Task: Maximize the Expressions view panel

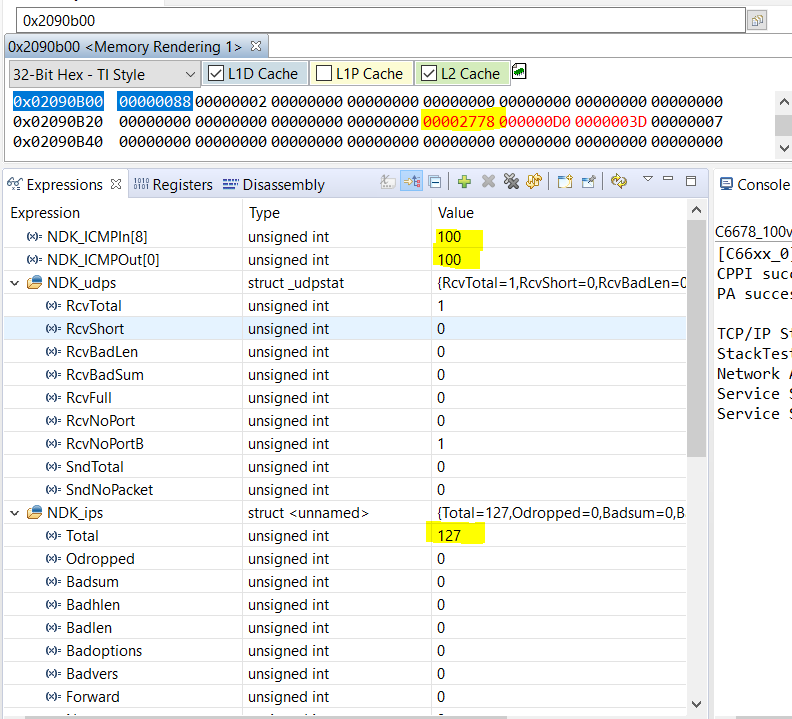Action: tap(691, 181)
